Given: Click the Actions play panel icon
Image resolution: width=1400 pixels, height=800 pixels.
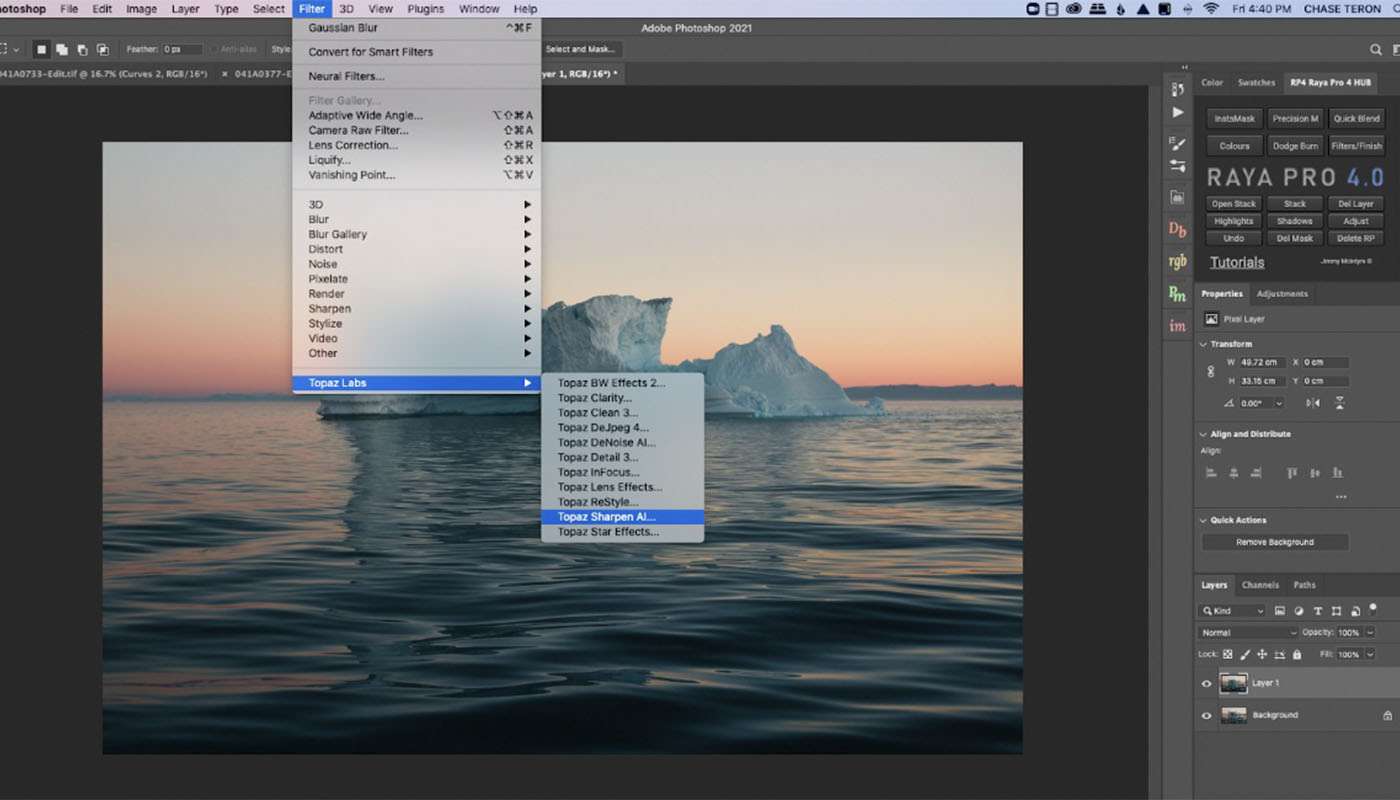Looking at the screenshot, I should tap(1177, 112).
